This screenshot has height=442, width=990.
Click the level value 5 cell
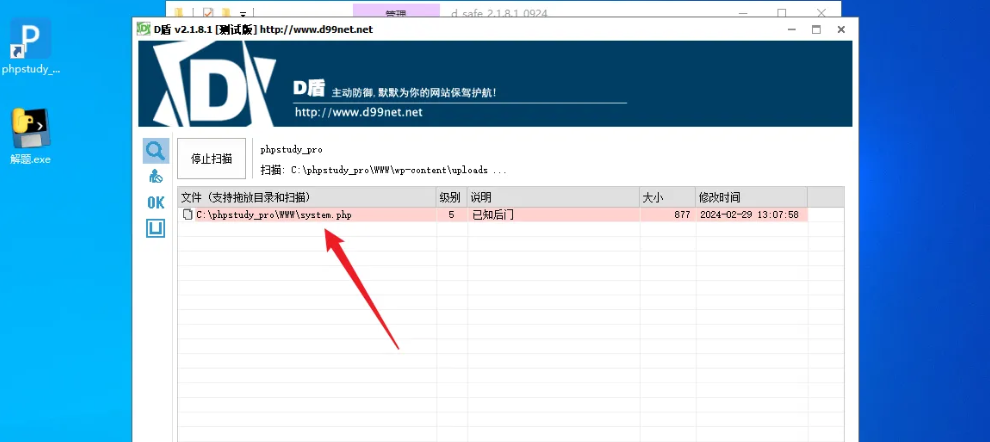pyautogui.click(x=451, y=215)
